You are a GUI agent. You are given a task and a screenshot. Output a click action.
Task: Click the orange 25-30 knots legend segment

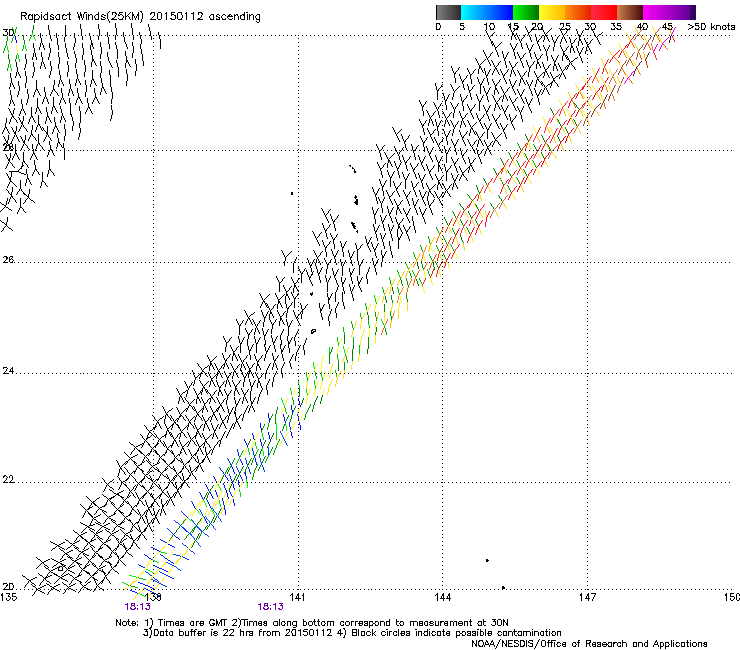[x=578, y=12]
